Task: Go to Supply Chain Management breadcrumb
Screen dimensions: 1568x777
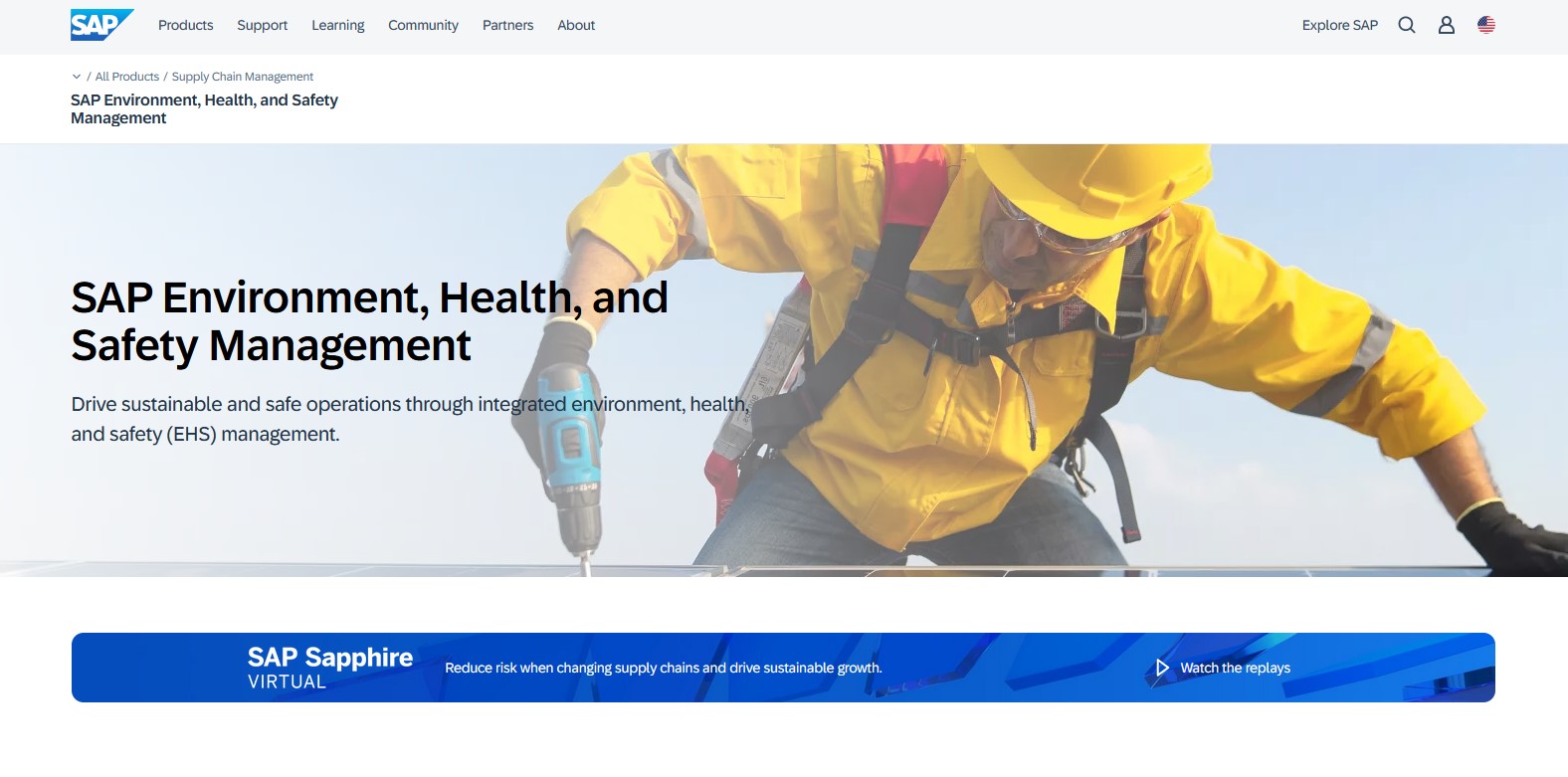Action: tap(243, 77)
